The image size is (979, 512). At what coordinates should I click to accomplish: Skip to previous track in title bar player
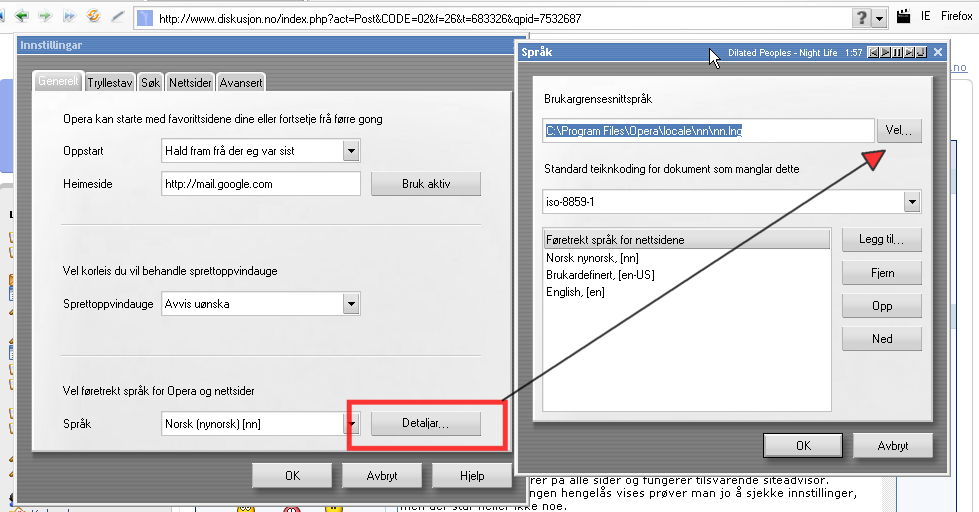point(874,52)
